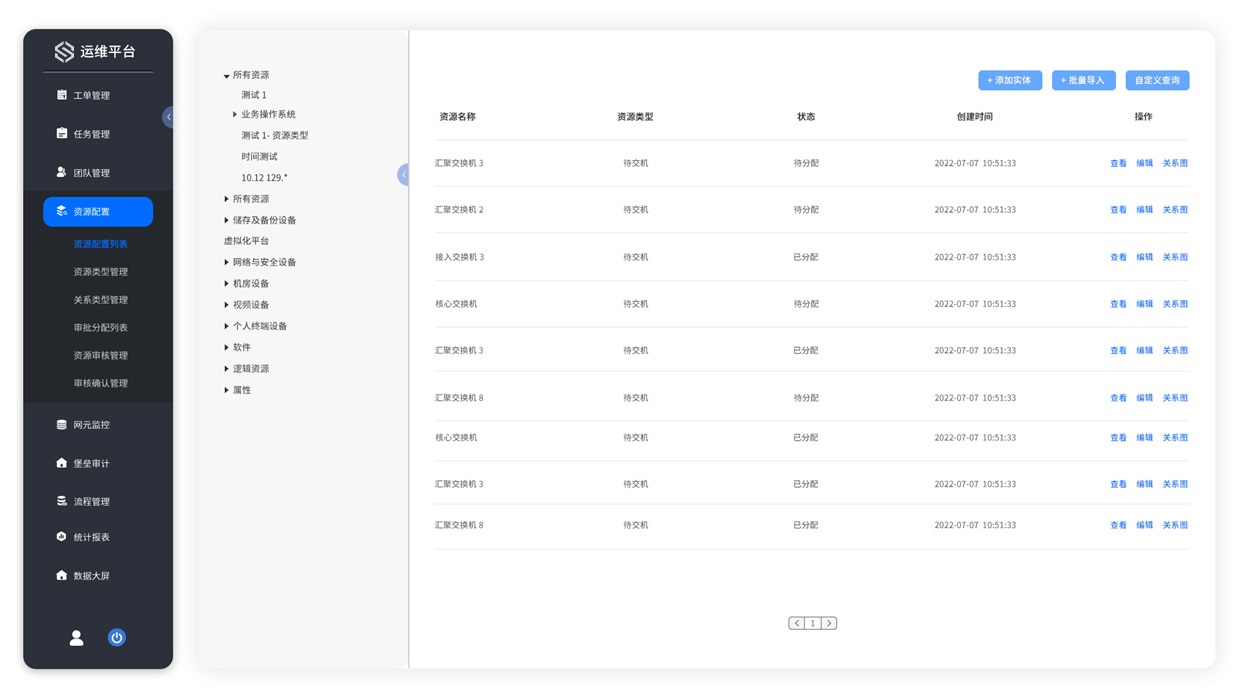The width and height of the screenshot is (1240, 700).
Task: Collapse the left sidebar with arrow handle
Action: (x=168, y=117)
